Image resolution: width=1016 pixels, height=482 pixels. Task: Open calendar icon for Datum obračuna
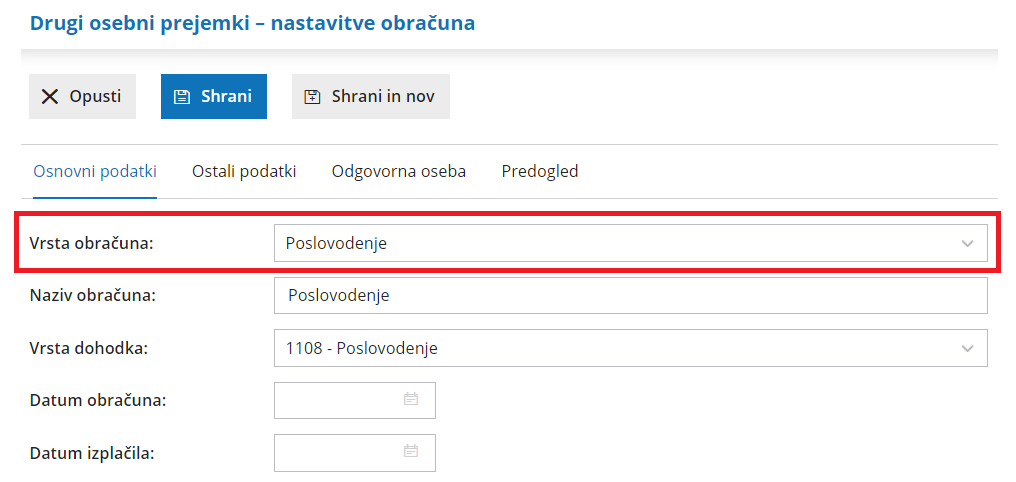pyautogui.click(x=411, y=398)
